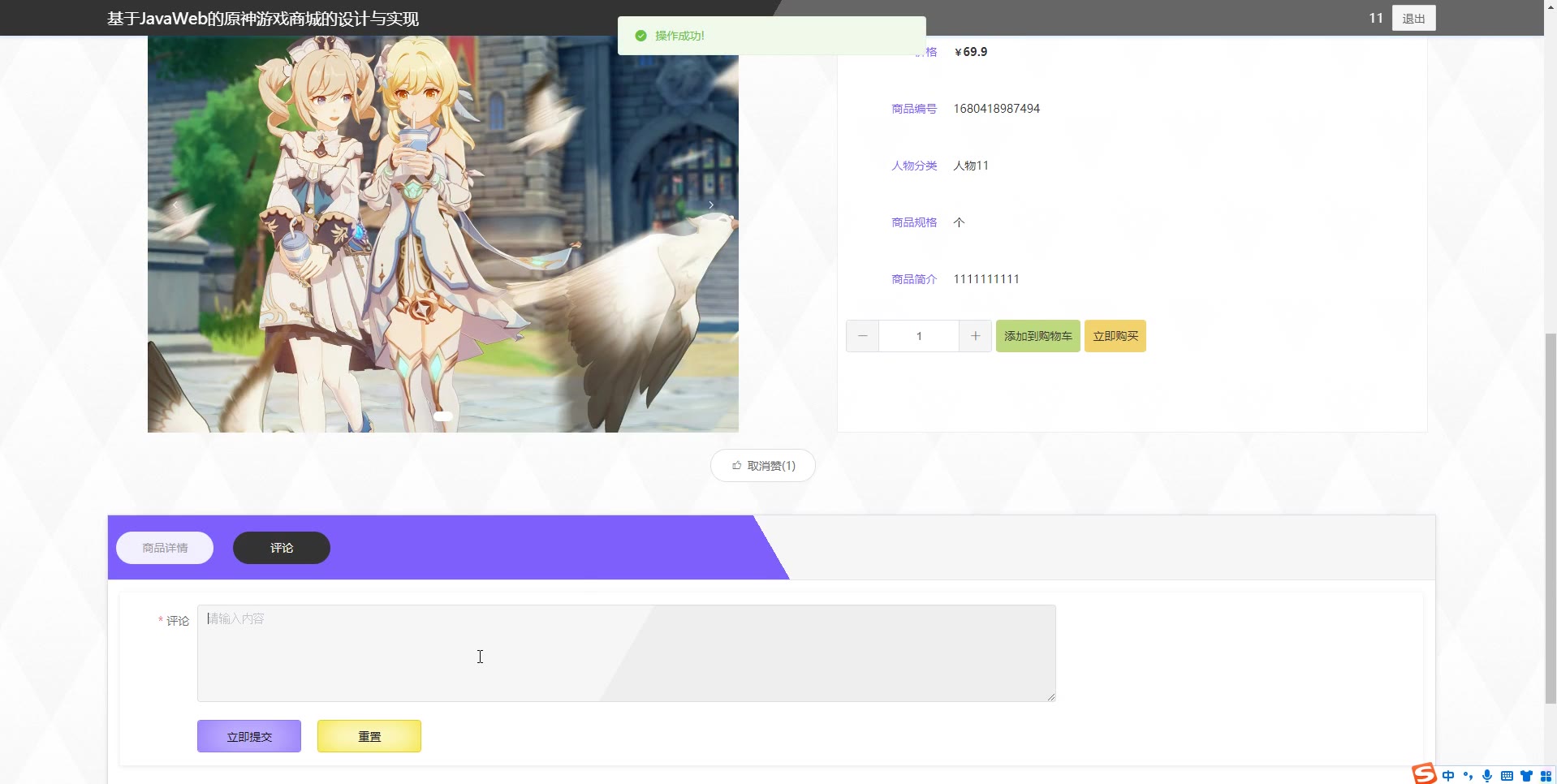Click into the 评论 comment textarea
This screenshot has width=1557, height=784.
click(626, 653)
